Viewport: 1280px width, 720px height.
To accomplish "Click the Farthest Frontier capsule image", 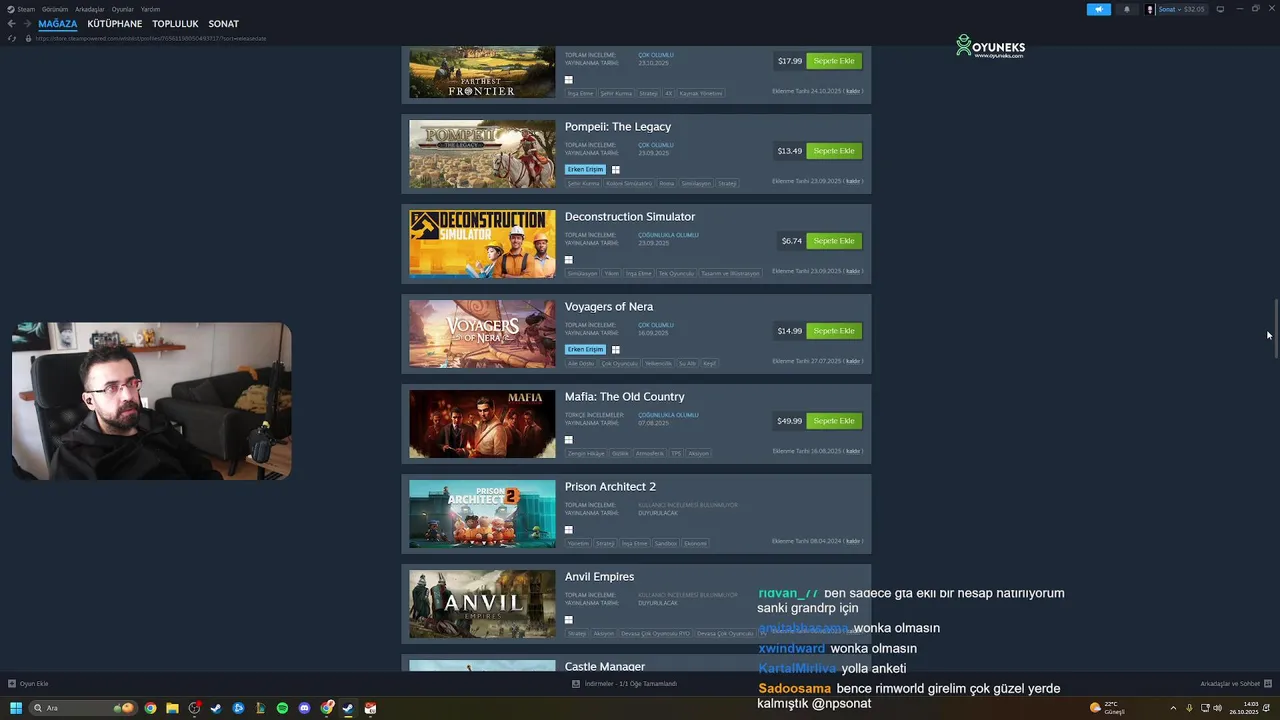I will pos(482,72).
